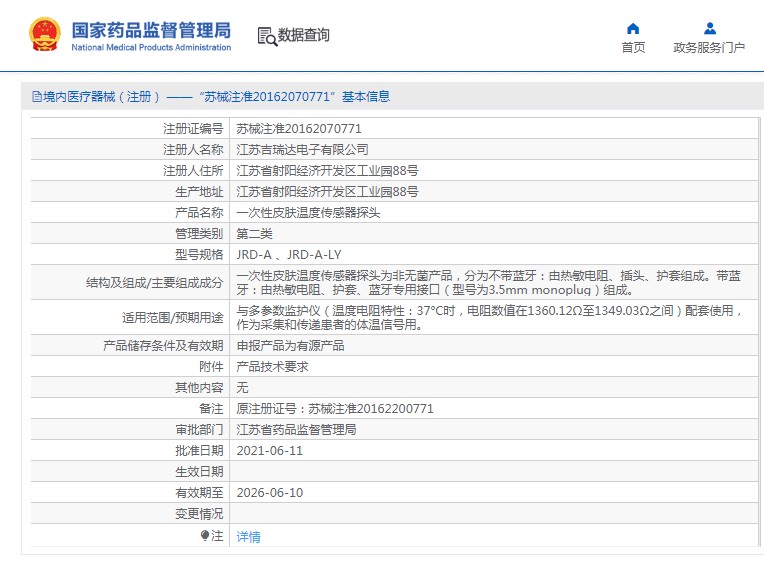
Task: Click 国家药品监督管理局 site title
Action: click(x=151, y=30)
